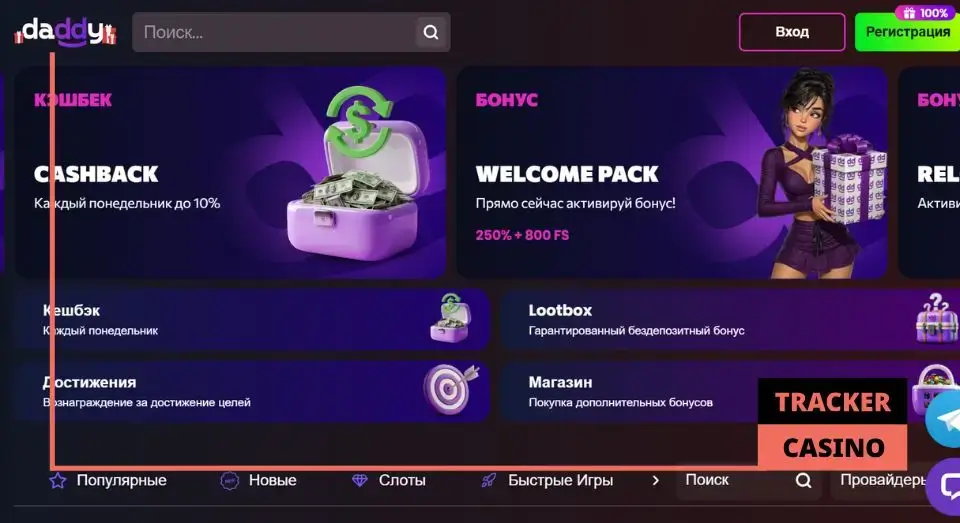Image resolution: width=960 pixels, height=523 pixels.
Task: Expand more categories with right chevron
Action: click(x=655, y=480)
